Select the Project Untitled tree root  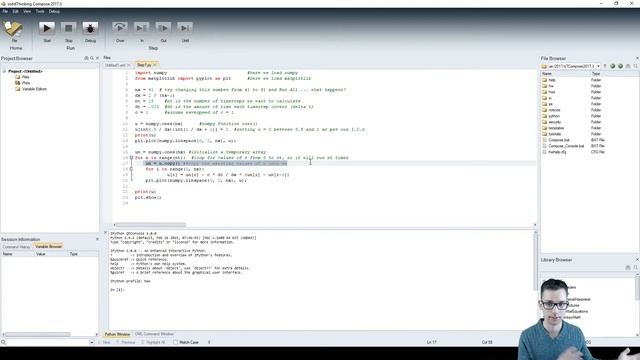point(25,71)
